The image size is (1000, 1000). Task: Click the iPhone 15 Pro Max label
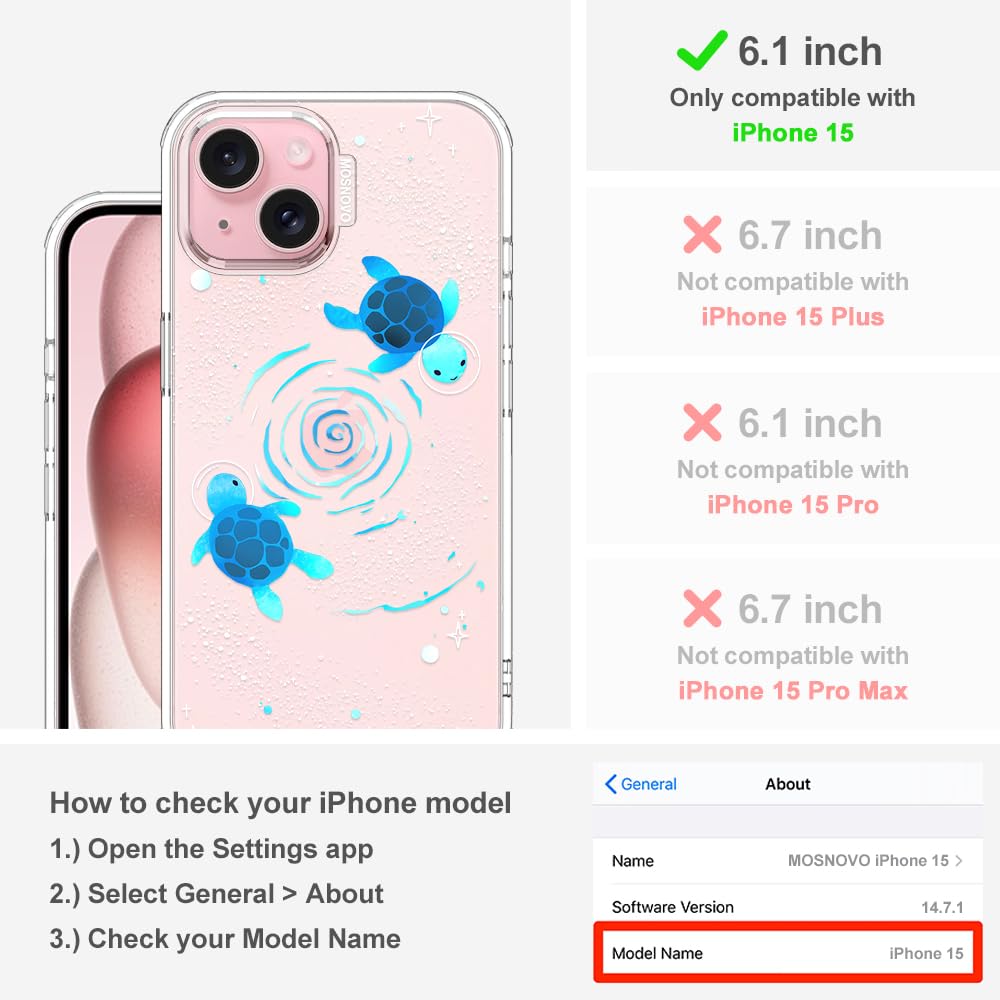coord(793,690)
